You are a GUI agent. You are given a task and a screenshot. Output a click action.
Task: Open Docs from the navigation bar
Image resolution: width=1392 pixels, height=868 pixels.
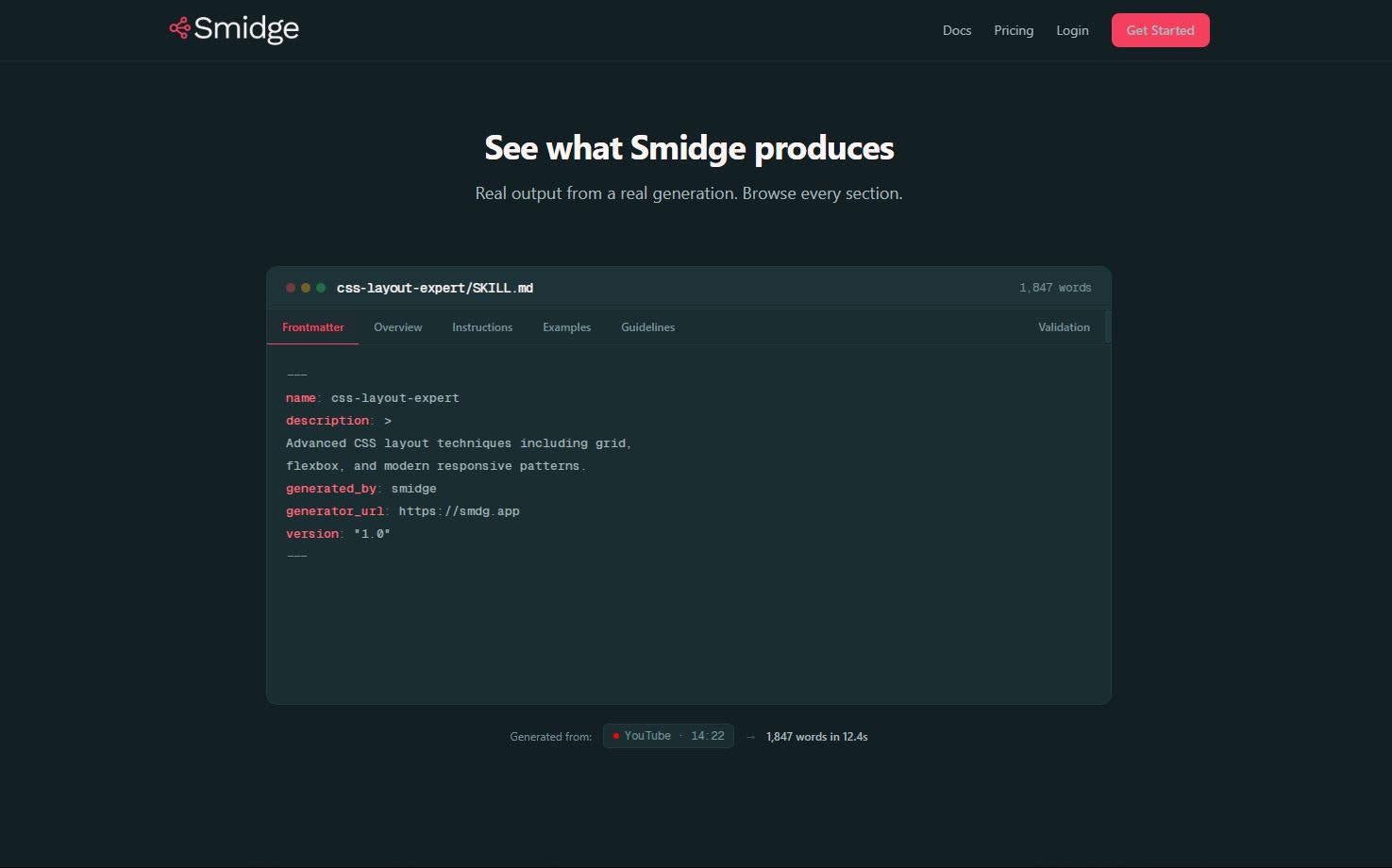click(956, 30)
